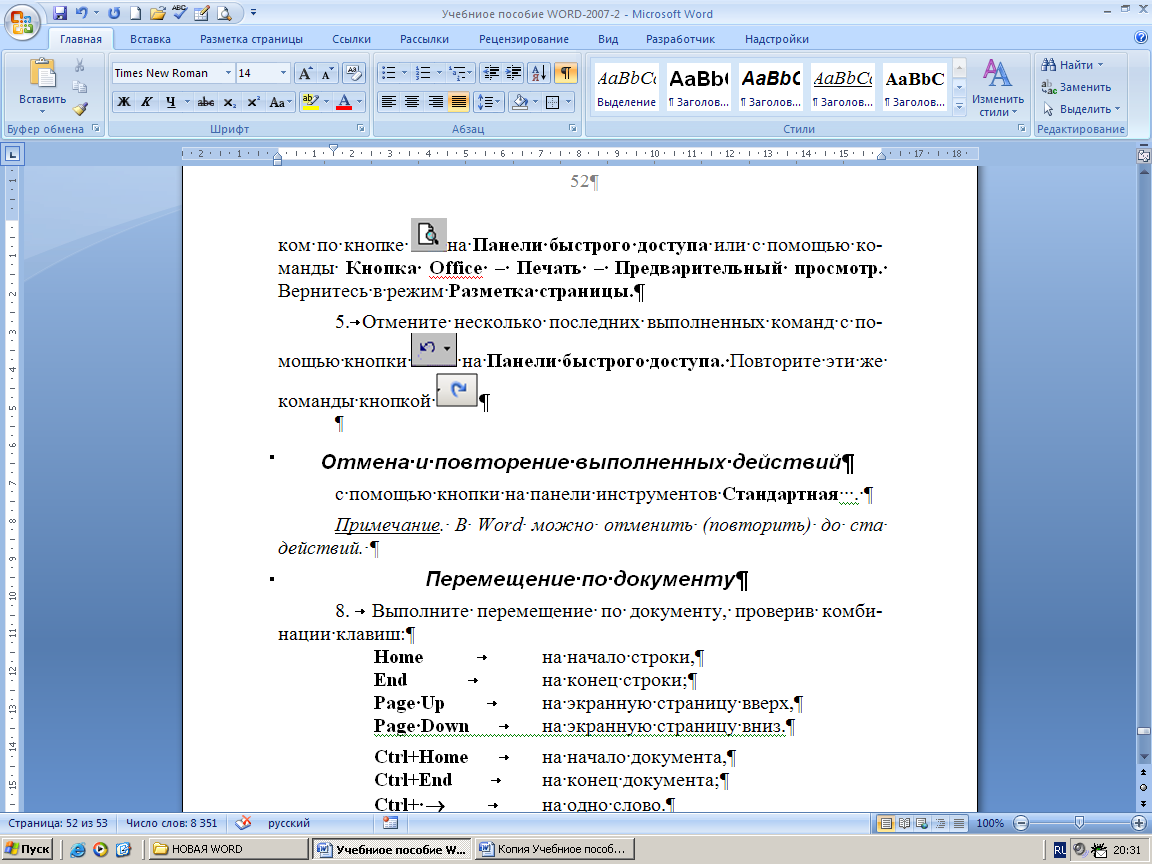Activate Format Painter brush
The width and height of the screenshot is (1152, 864).
[80, 109]
